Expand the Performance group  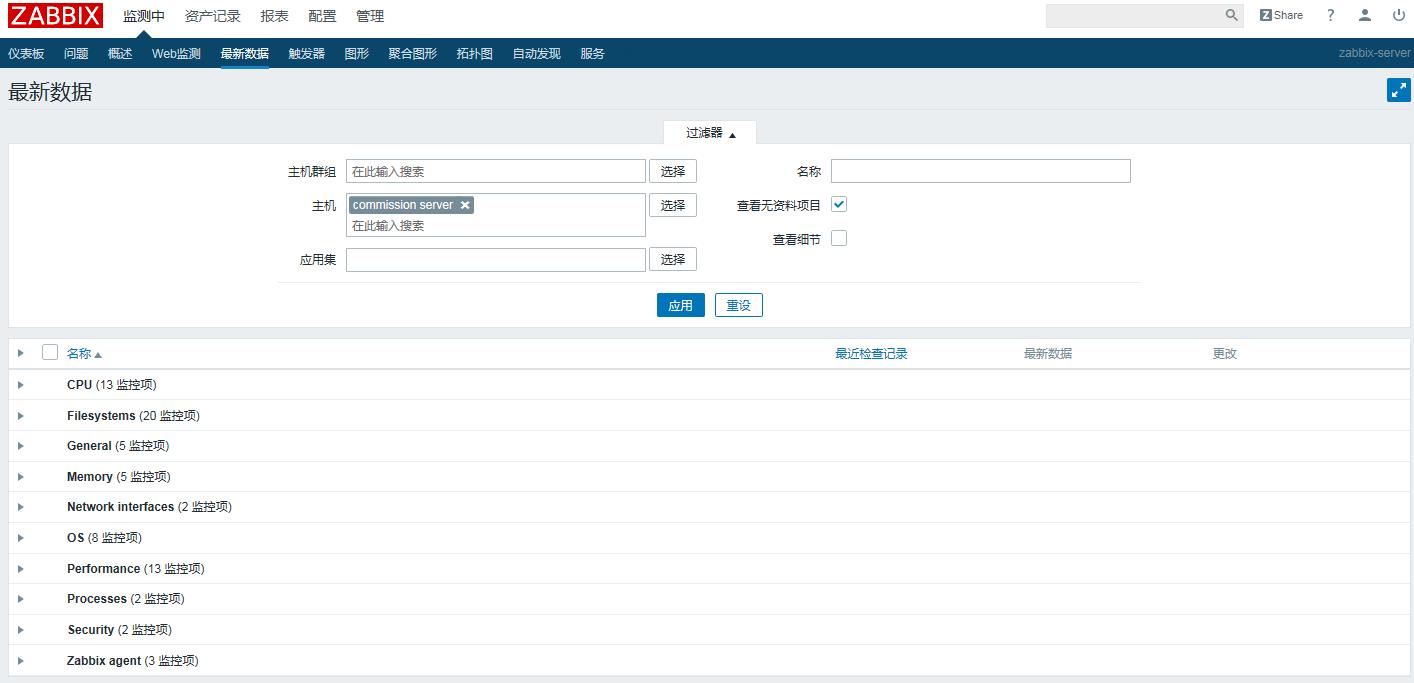[x=20, y=569]
